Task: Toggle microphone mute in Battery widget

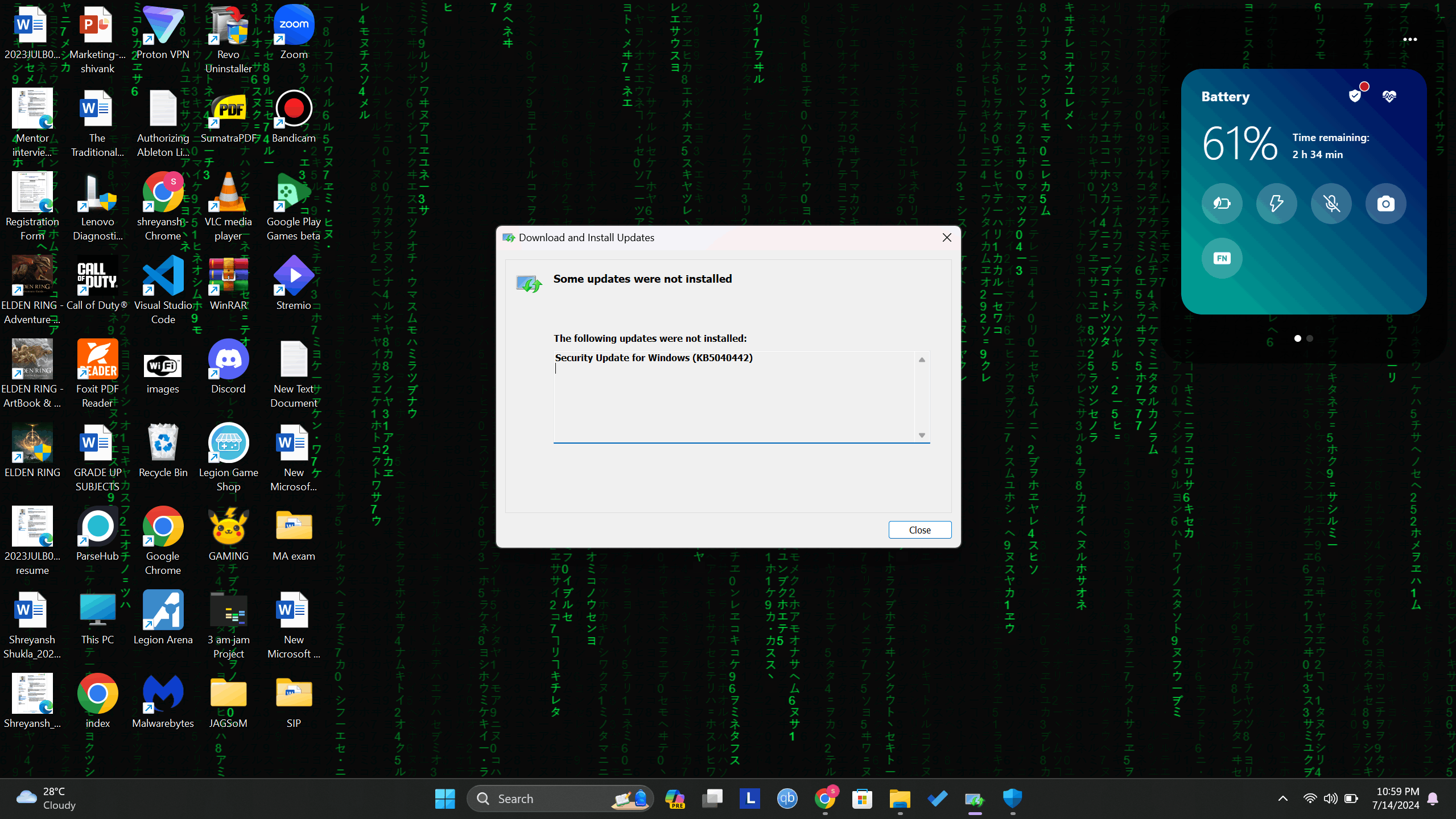Action: 1331,203
